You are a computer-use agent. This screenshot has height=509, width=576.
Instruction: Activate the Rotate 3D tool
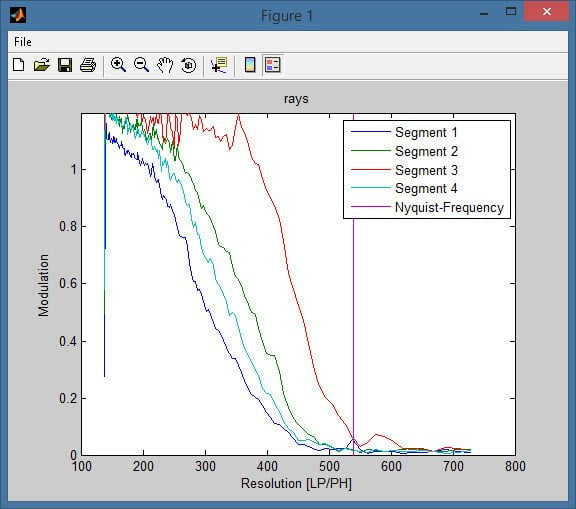tap(189, 65)
